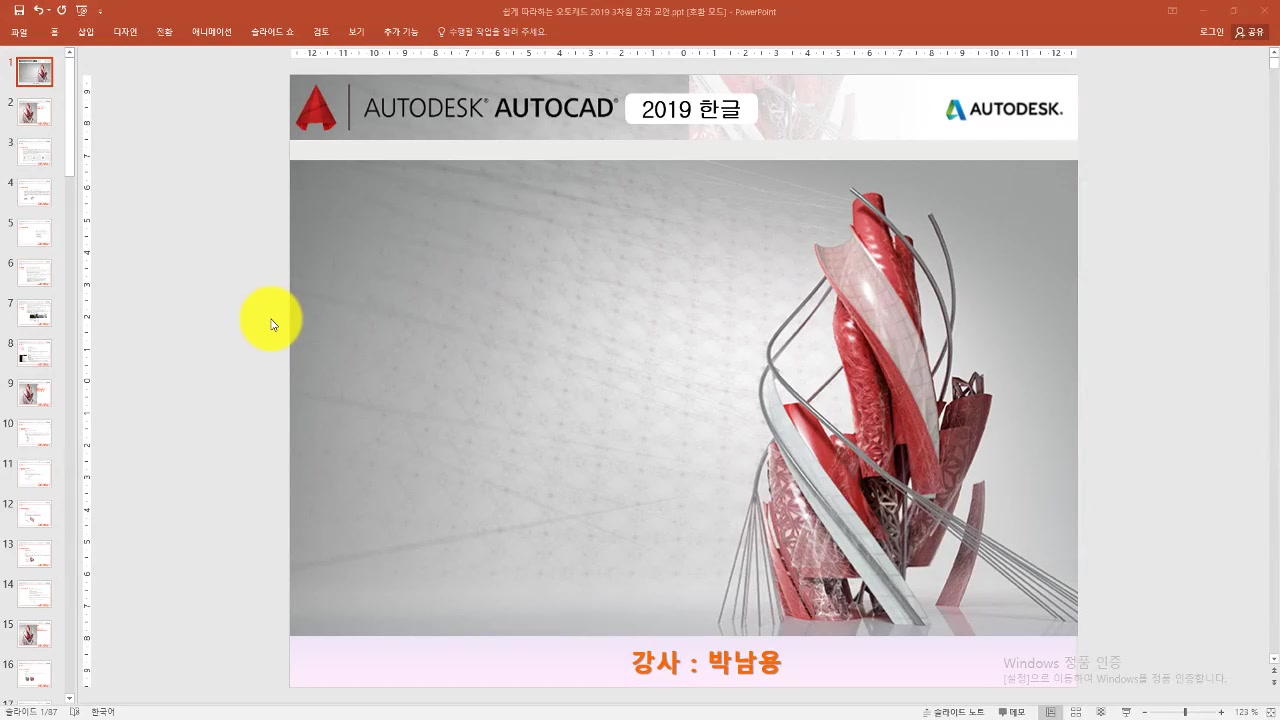Open Customize Quick Access Toolbar dropdown
This screenshot has height=720, width=1280.
point(100,12)
